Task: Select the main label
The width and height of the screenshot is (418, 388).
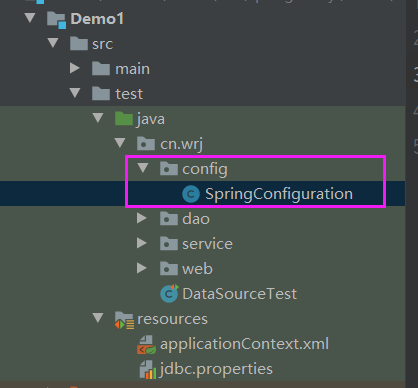Action: [x=132, y=69]
